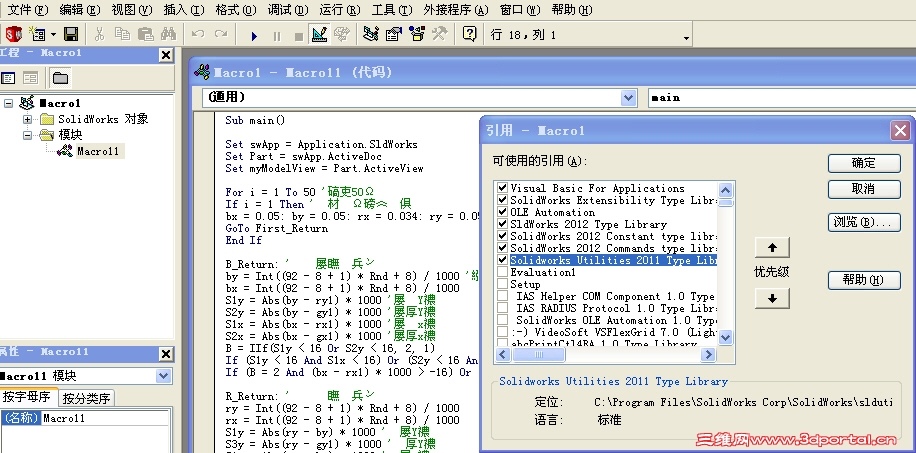The height and width of the screenshot is (453, 916).
Task: Click the Undo arrow icon
Action: pyautogui.click(x=198, y=34)
